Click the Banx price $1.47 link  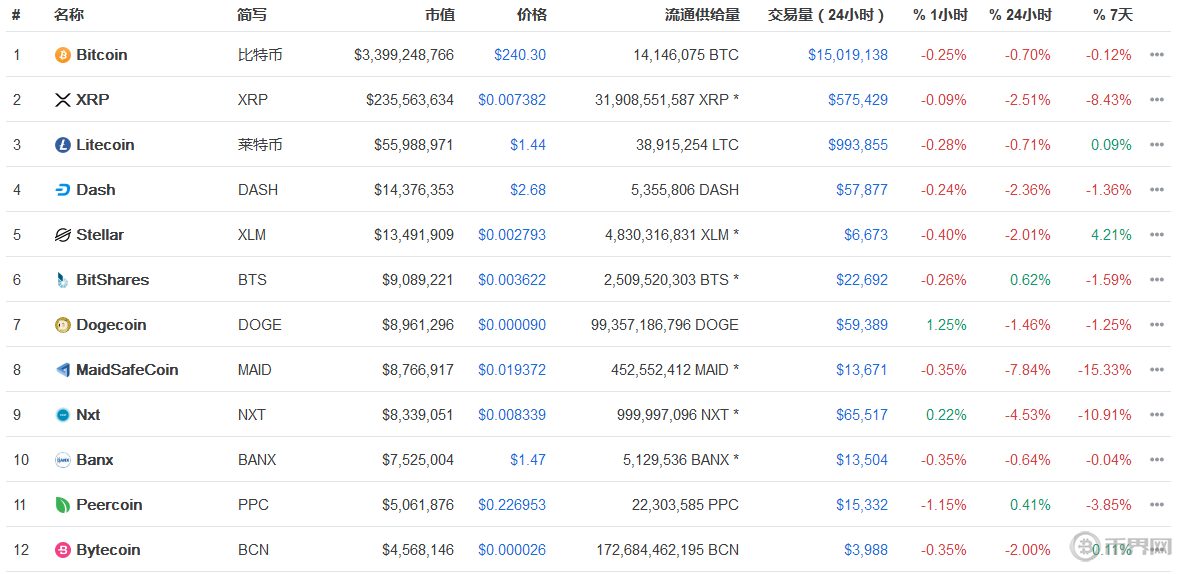coord(528,460)
